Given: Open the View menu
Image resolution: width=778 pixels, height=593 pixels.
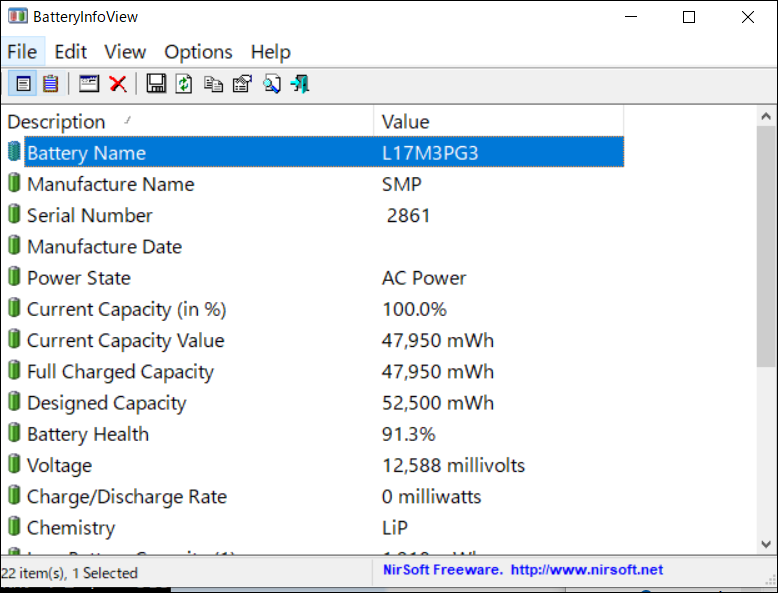Looking at the screenshot, I should [x=125, y=52].
